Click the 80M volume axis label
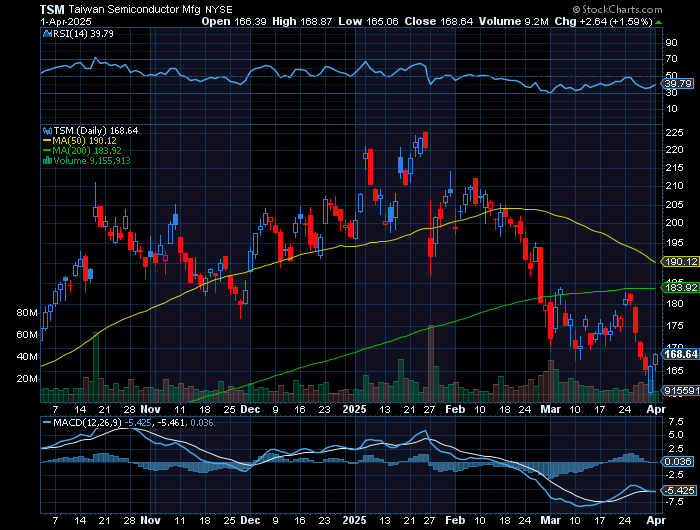The height and width of the screenshot is (530, 700). coord(27,313)
